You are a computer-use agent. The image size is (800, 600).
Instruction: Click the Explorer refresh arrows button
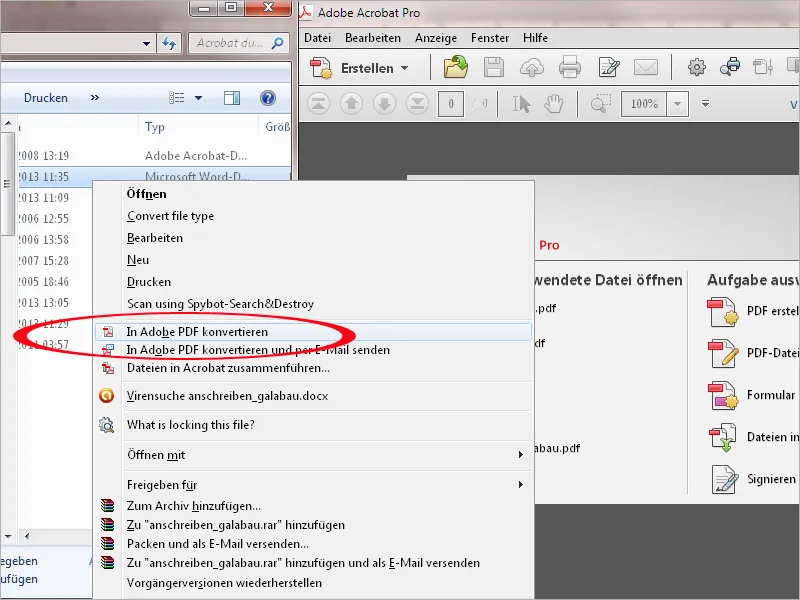169,43
